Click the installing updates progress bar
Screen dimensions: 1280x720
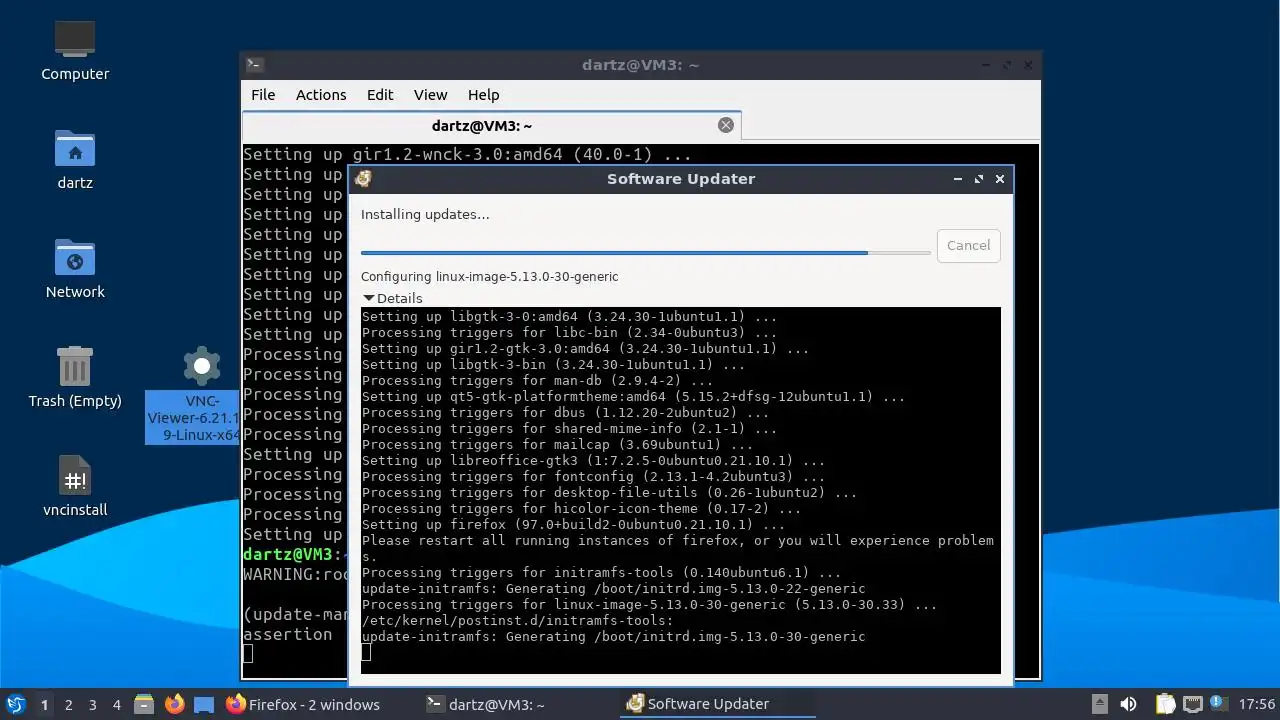click(x=646, y=253)
